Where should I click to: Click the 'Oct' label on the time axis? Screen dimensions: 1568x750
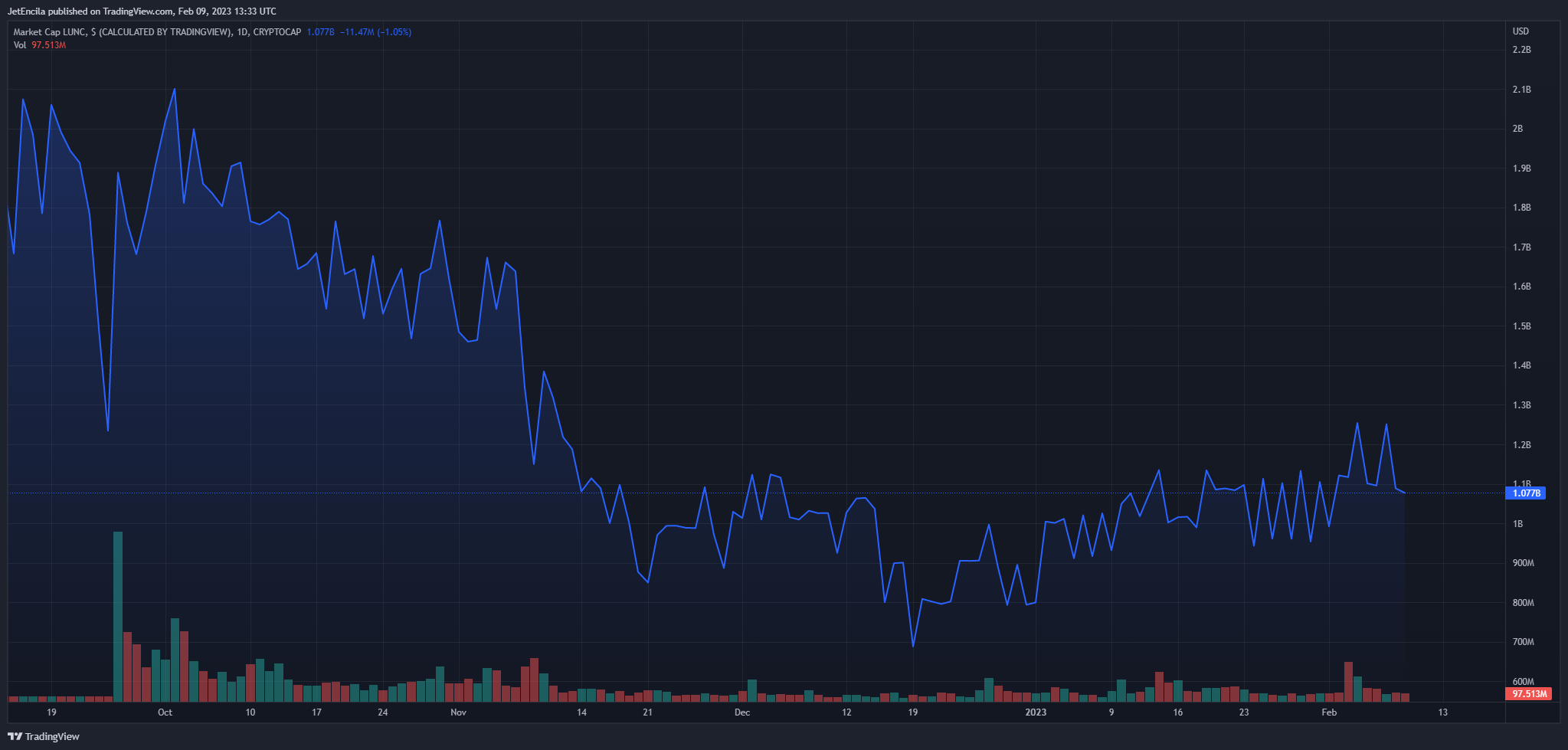(x=165, y=712)
